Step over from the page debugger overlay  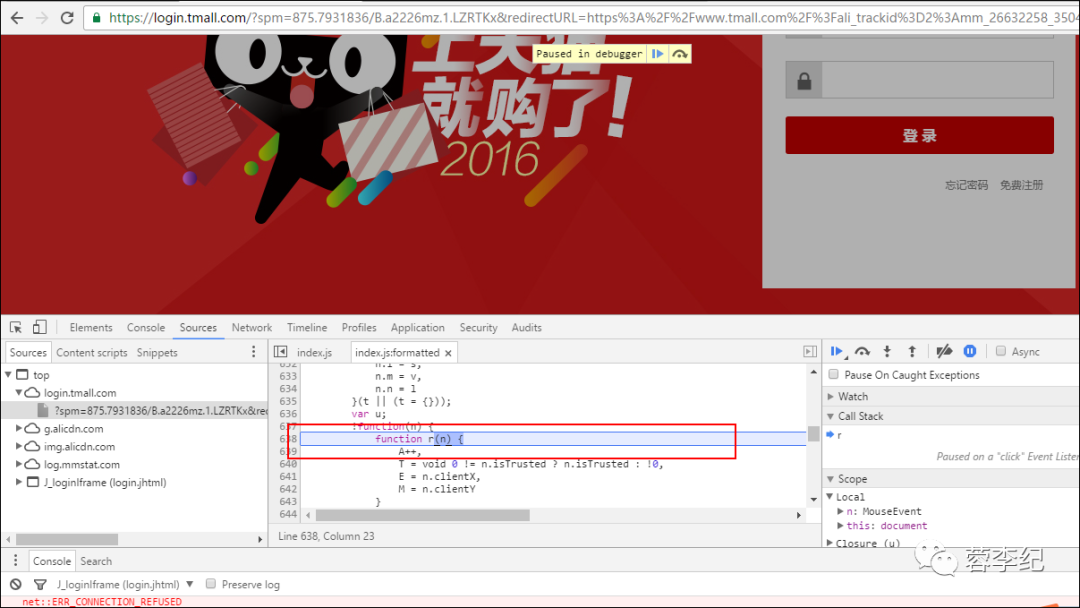680,54
